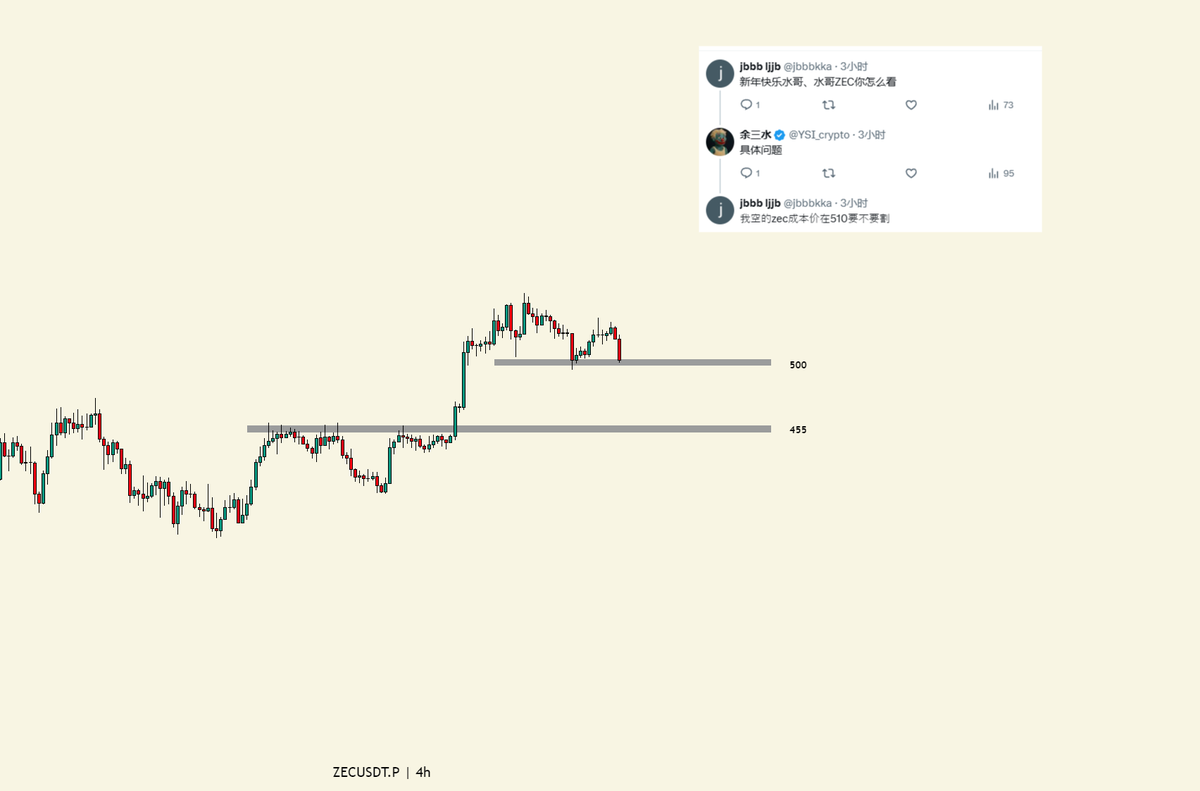Image resolution: width=1200 pixels, height=791 pixels.
Task: Open the @YSI_crypto handle link
Action: pos(819,135)
